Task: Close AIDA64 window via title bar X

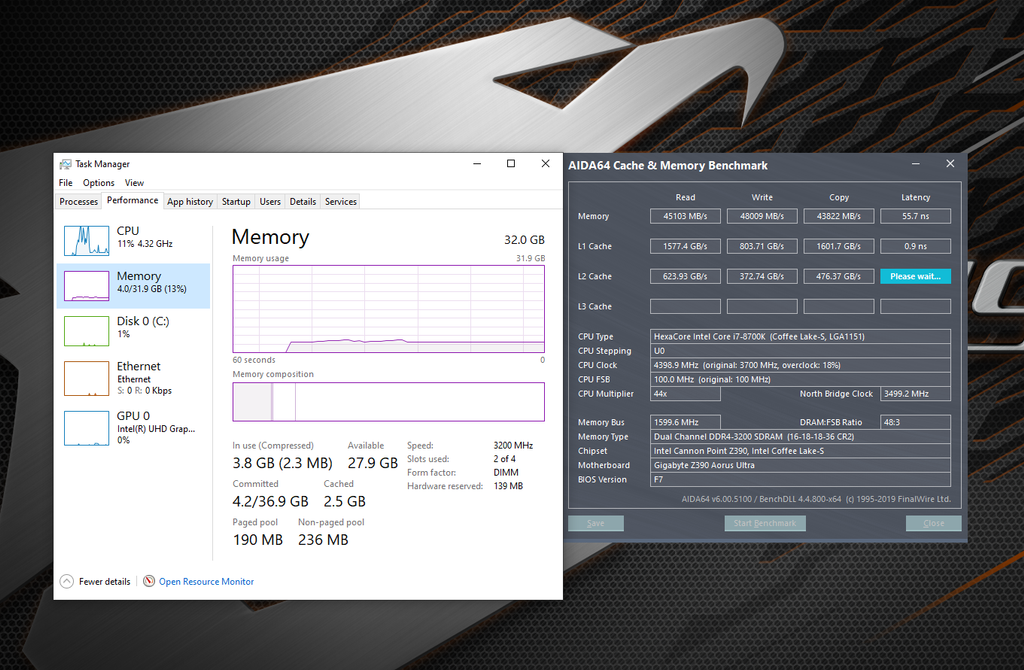Action: 950,164
